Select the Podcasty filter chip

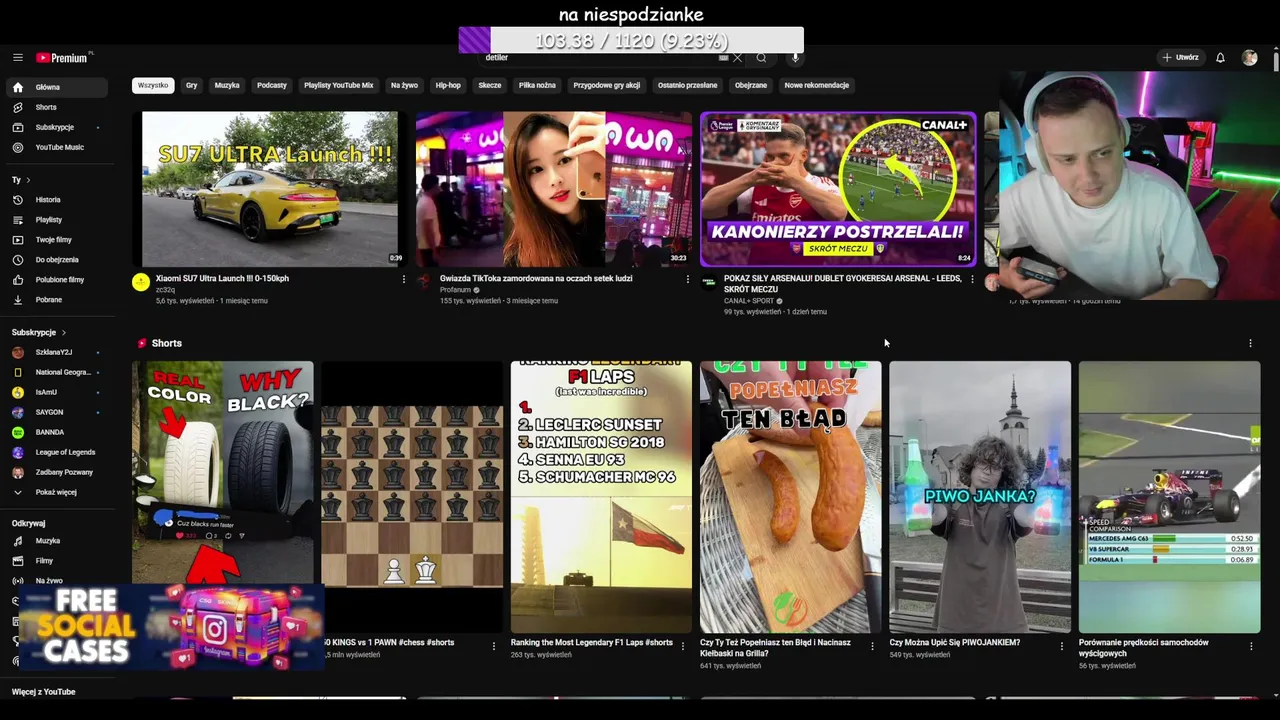[272, 85]
